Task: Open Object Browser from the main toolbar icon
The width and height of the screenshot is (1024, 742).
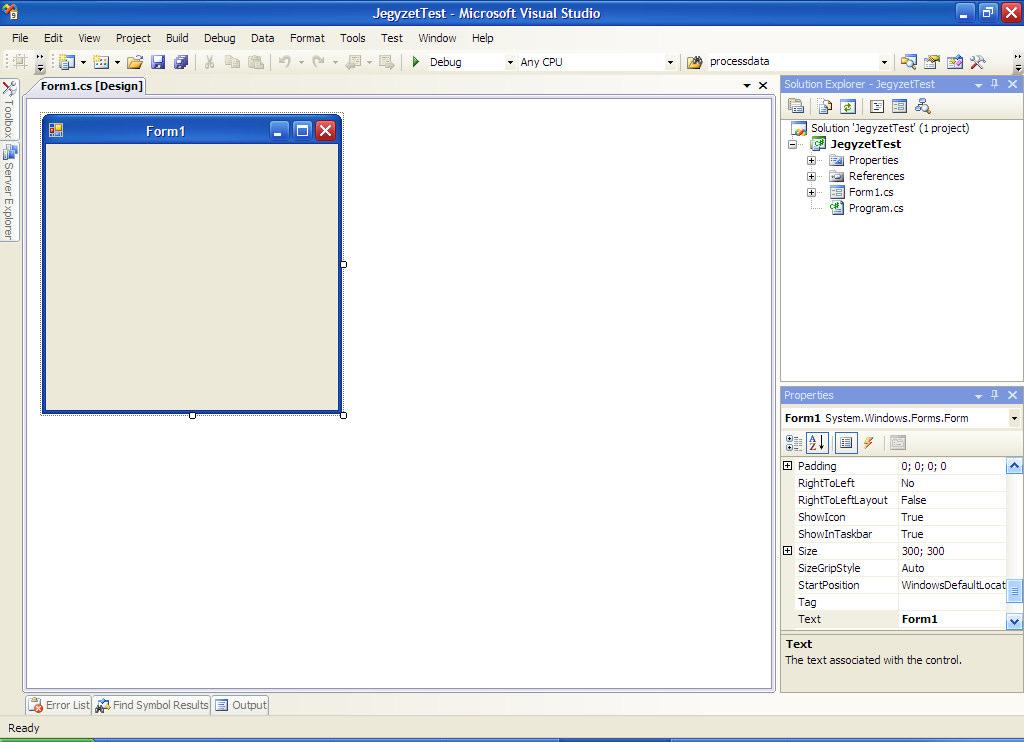Action: 955,62
